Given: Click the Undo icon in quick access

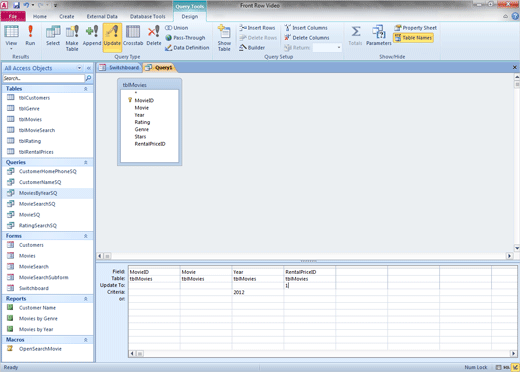Looking at the screenshot, I should coord(26,5).
